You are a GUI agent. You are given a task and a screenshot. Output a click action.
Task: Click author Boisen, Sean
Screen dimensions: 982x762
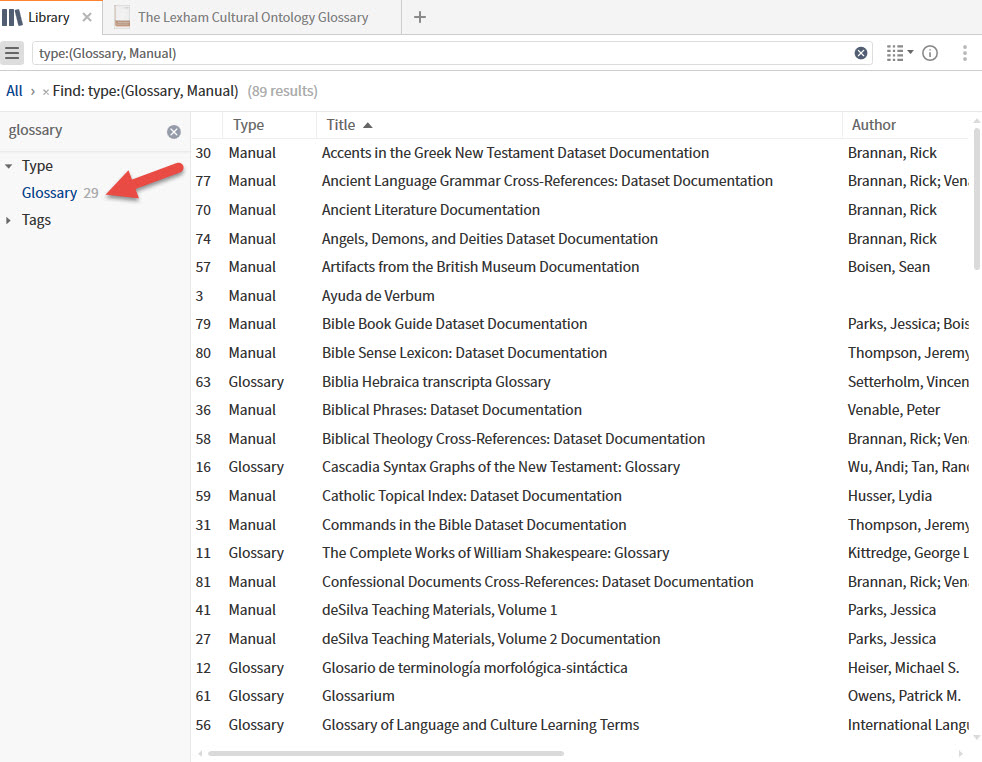pyautogui.click(x=888, y=267)
